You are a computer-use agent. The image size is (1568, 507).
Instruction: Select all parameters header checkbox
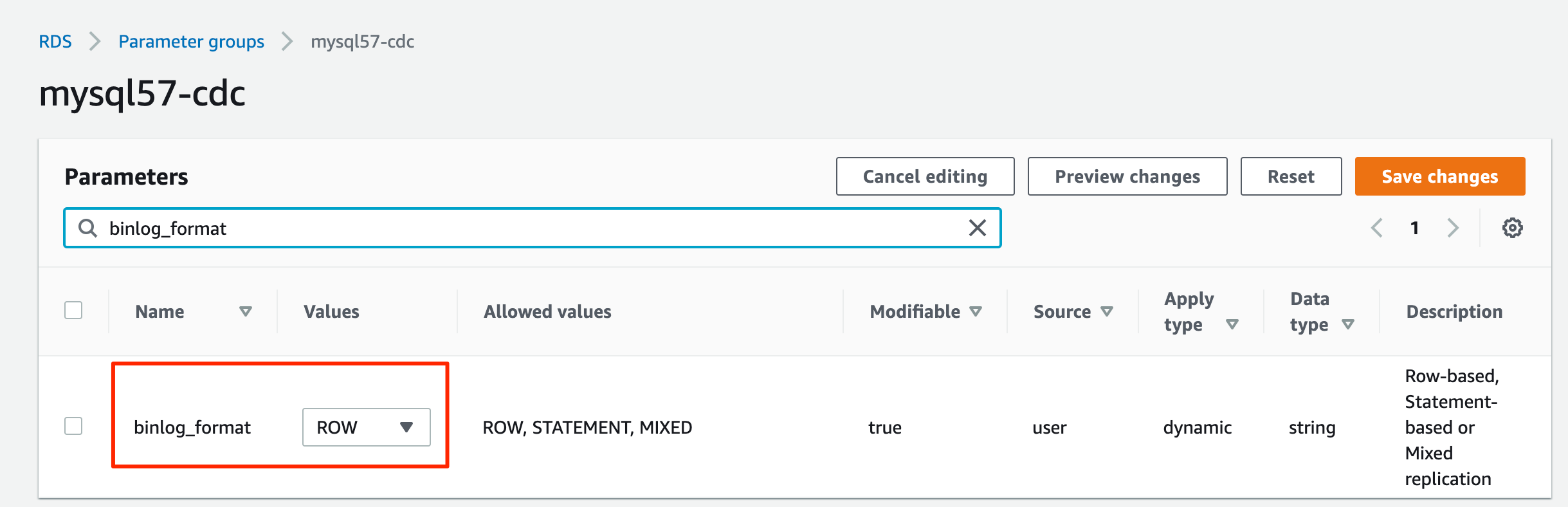pyautogui.click(x=73, y=310)
